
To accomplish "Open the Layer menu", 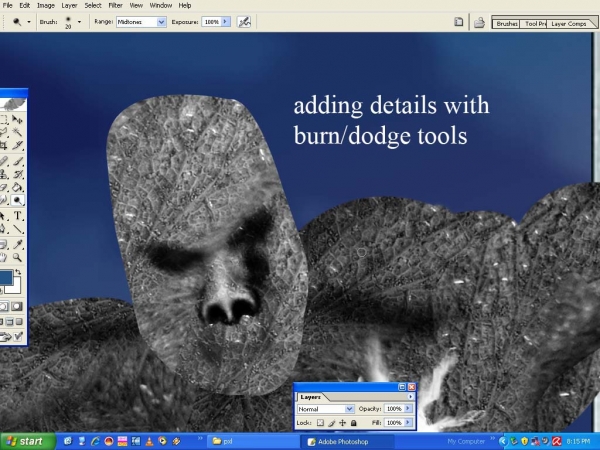I will (69, 5).
